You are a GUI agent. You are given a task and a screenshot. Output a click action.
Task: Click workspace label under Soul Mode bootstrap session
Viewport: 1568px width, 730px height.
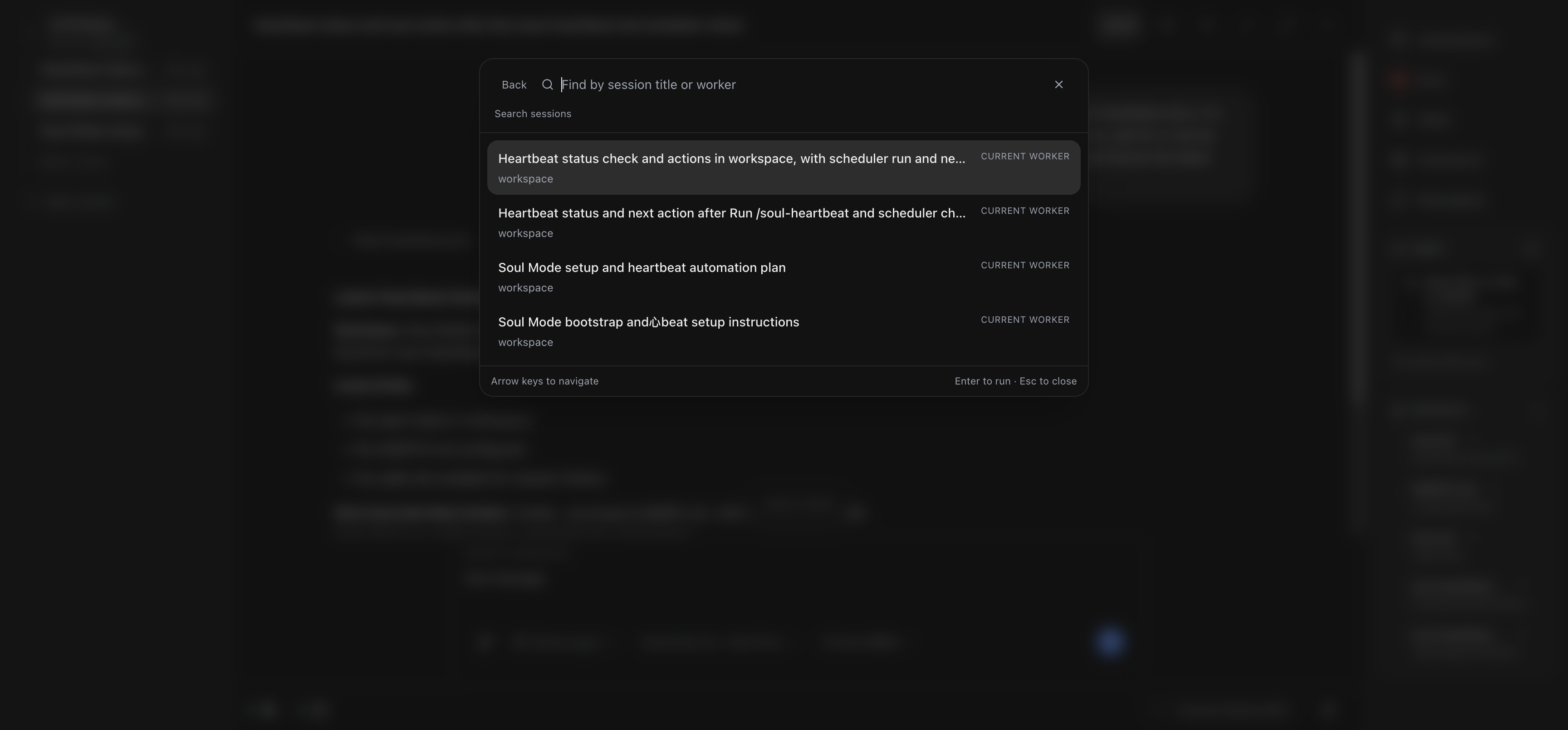tap(525, 342)
